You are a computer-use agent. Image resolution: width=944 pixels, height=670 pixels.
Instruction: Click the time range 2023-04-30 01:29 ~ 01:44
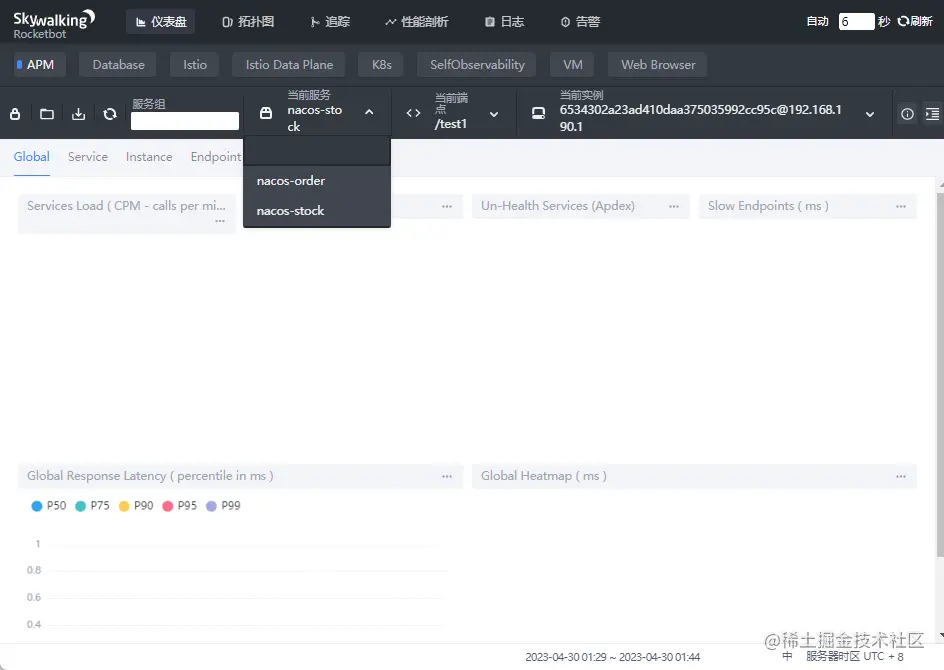click(x=612, y=657)
